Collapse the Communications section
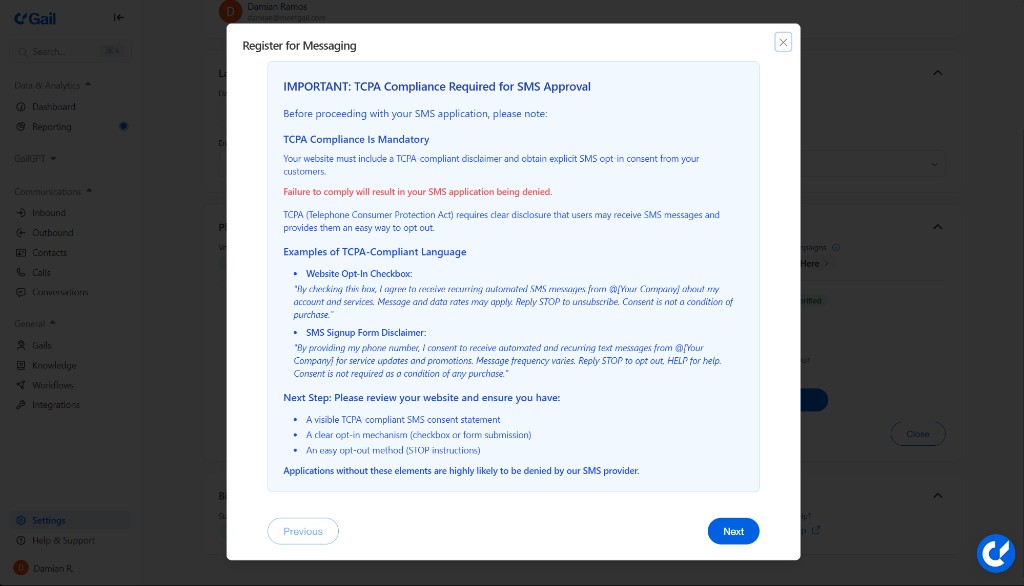This screenshot has width=1024, height=586. pyautogui.click(x=89, y=191)
